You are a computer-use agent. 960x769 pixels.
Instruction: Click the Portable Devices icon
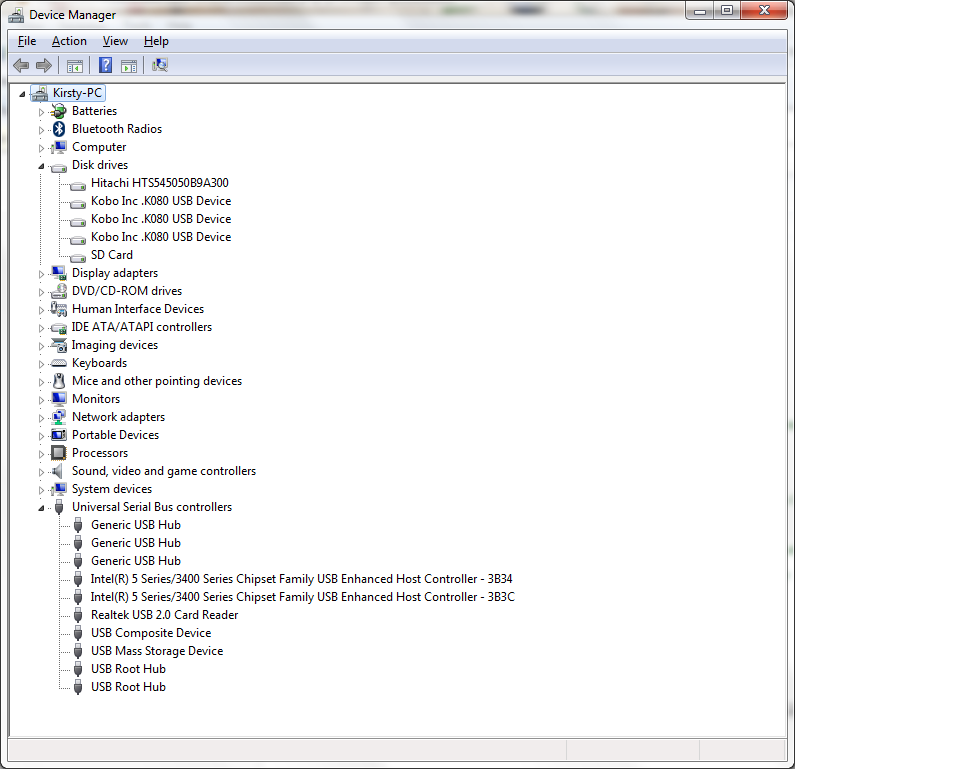tap(59, 435)
